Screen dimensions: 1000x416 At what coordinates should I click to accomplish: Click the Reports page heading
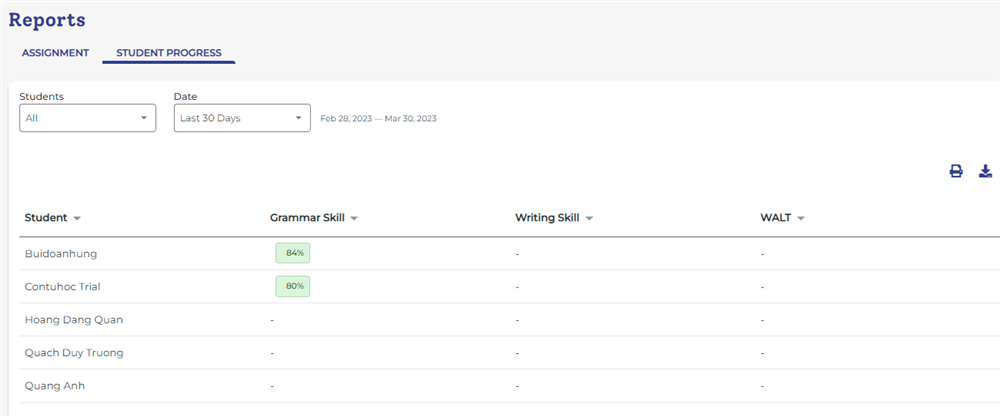tap(47, 20)
